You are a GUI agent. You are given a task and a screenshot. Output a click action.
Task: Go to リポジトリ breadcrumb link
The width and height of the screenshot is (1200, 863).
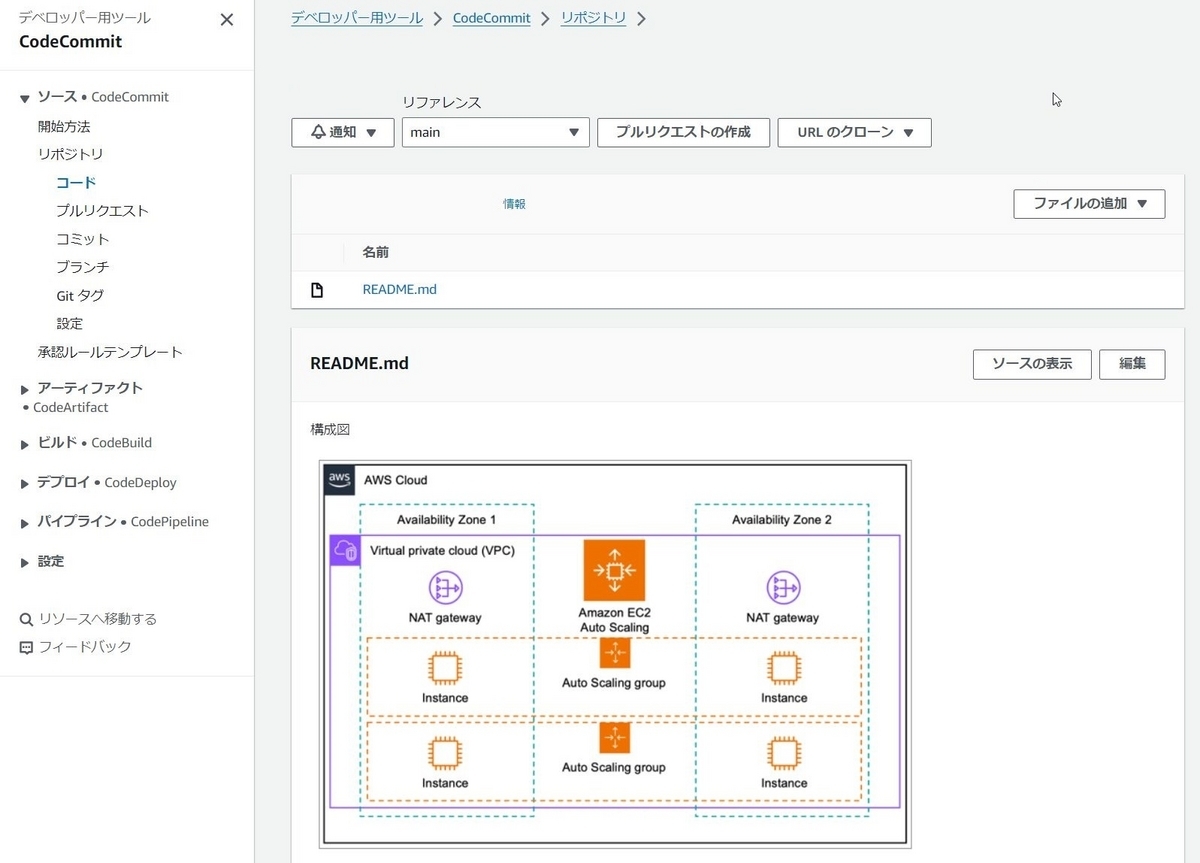(594, 18)
